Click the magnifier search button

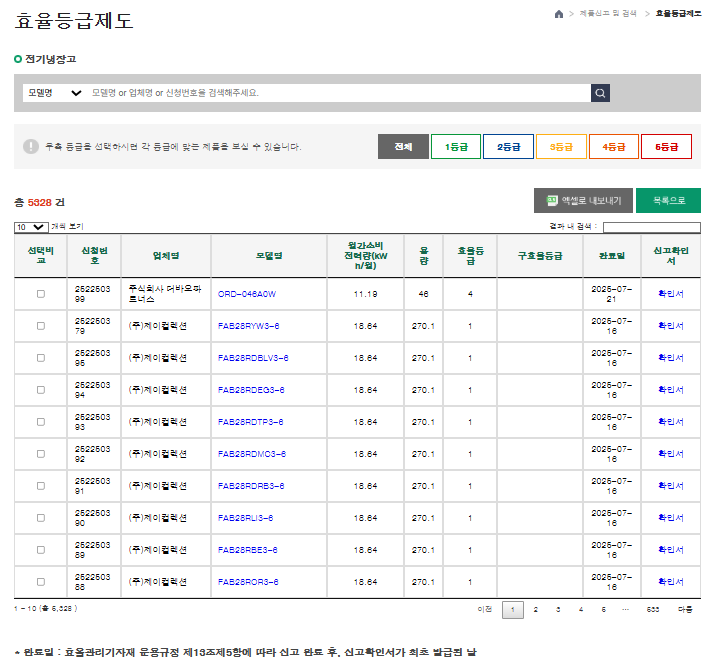click(x=600, y=93)
